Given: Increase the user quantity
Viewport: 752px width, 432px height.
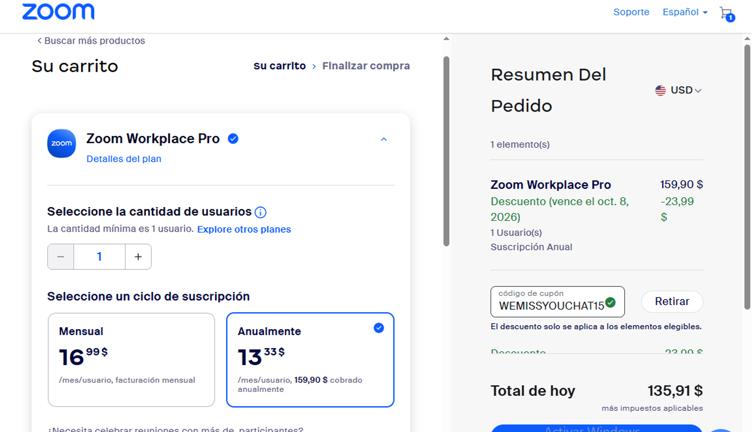Looking at the screenshot, I should tap(138, 257).
